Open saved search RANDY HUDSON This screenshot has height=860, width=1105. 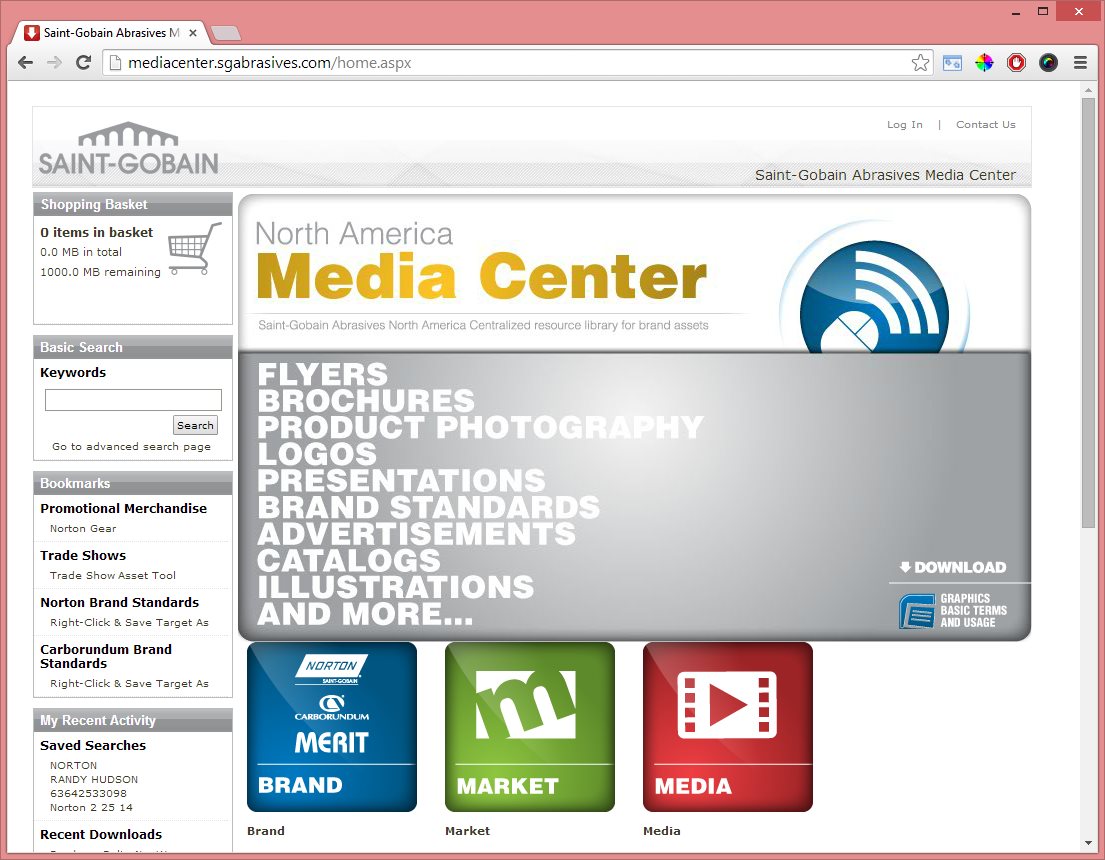click(94, 779)
